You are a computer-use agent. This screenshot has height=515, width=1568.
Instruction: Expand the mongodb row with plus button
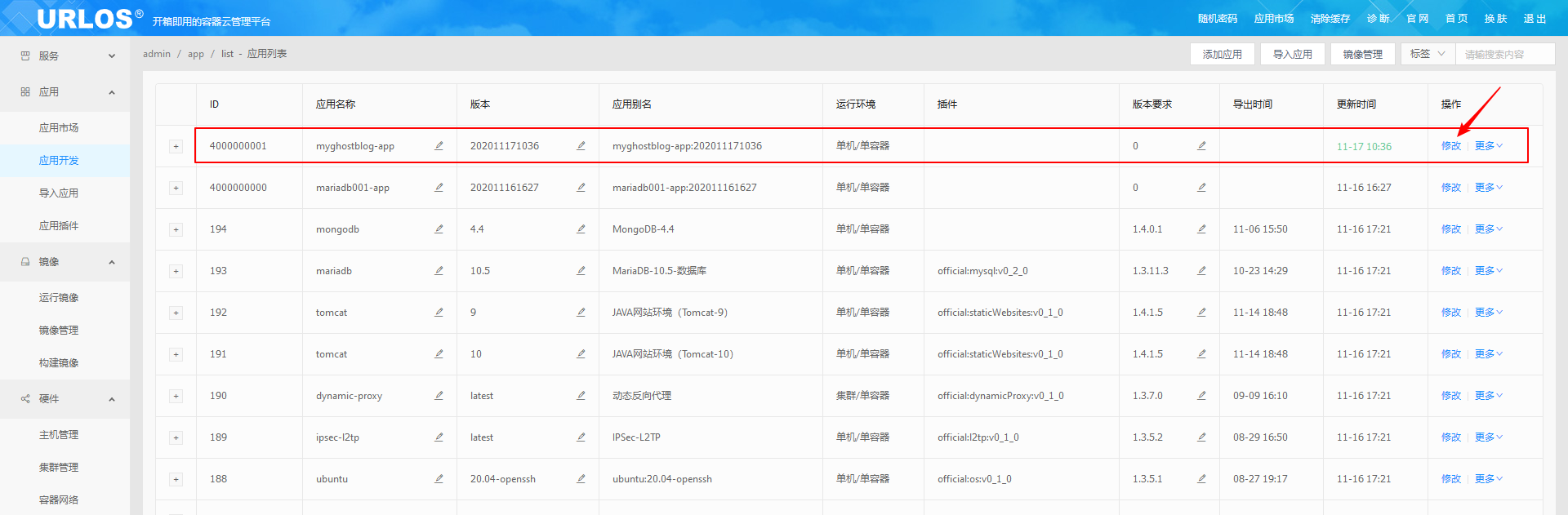[176, 230]
